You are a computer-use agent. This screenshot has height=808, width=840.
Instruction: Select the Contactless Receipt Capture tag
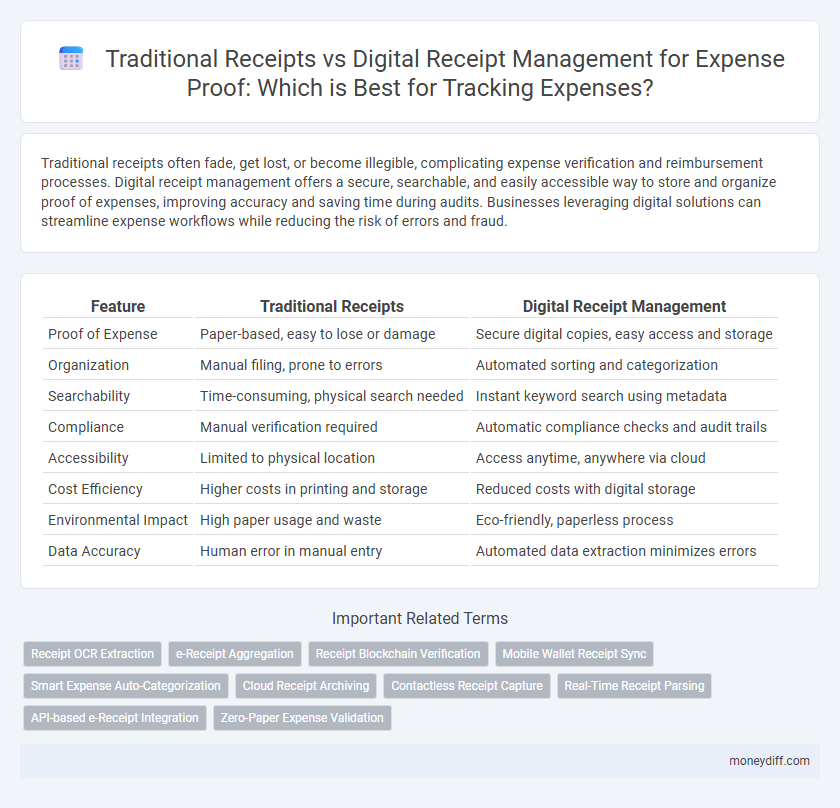pos(467,686)
